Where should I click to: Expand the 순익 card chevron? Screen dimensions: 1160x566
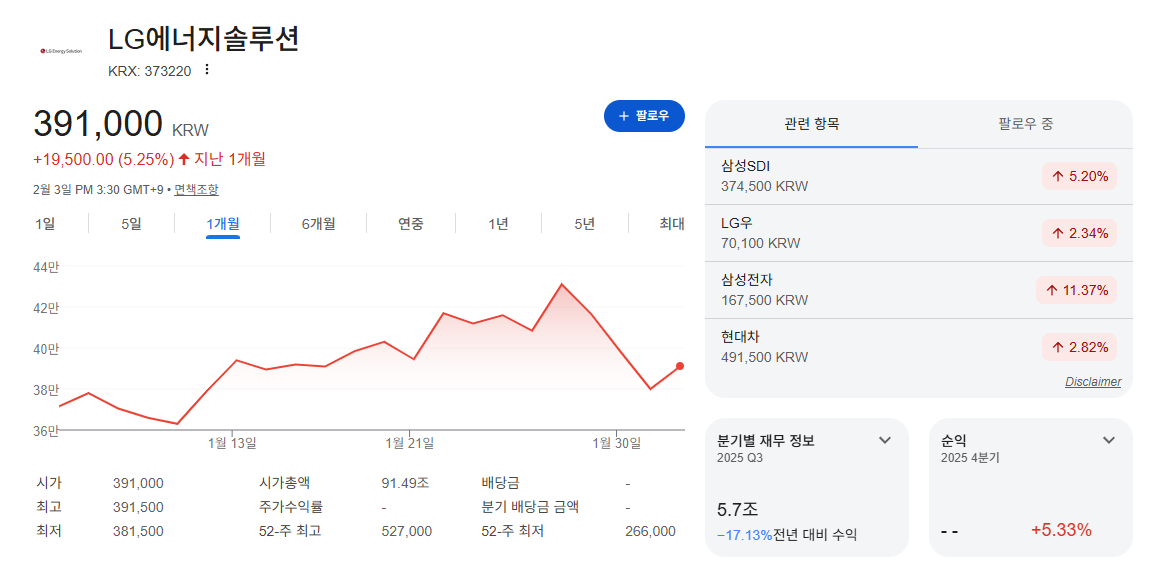click(x=1109, y=440)
